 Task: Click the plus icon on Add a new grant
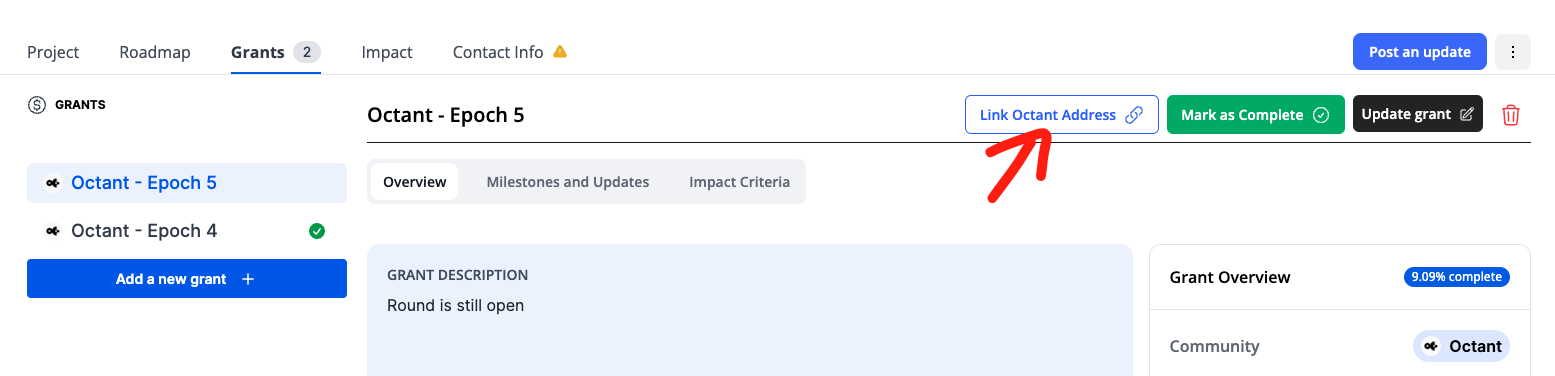tap(248, 279)
